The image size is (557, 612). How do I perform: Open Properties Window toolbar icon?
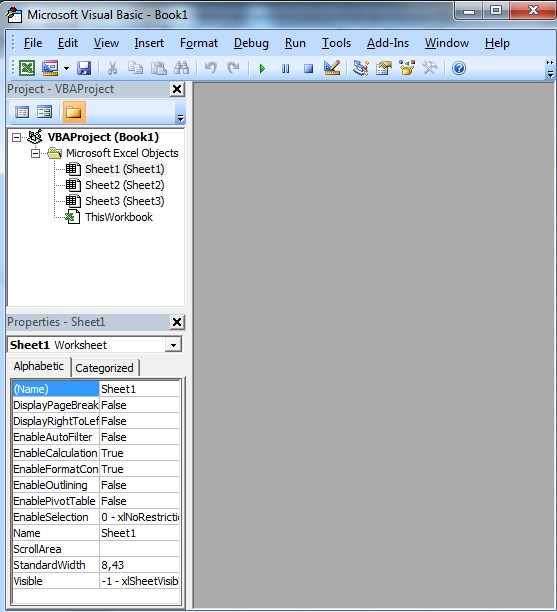[384, 68]
